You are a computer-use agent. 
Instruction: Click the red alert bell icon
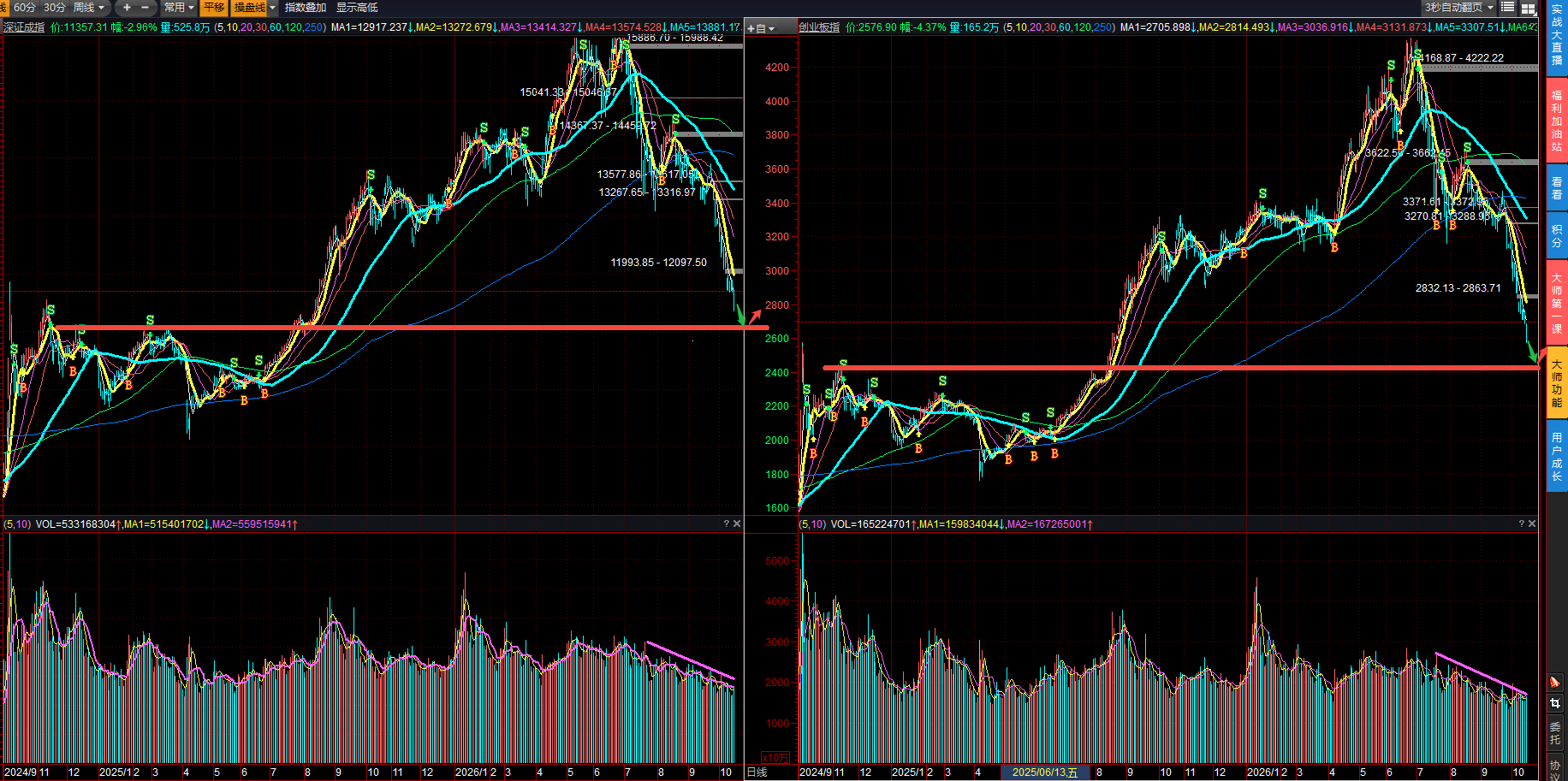click(1555, 682)
